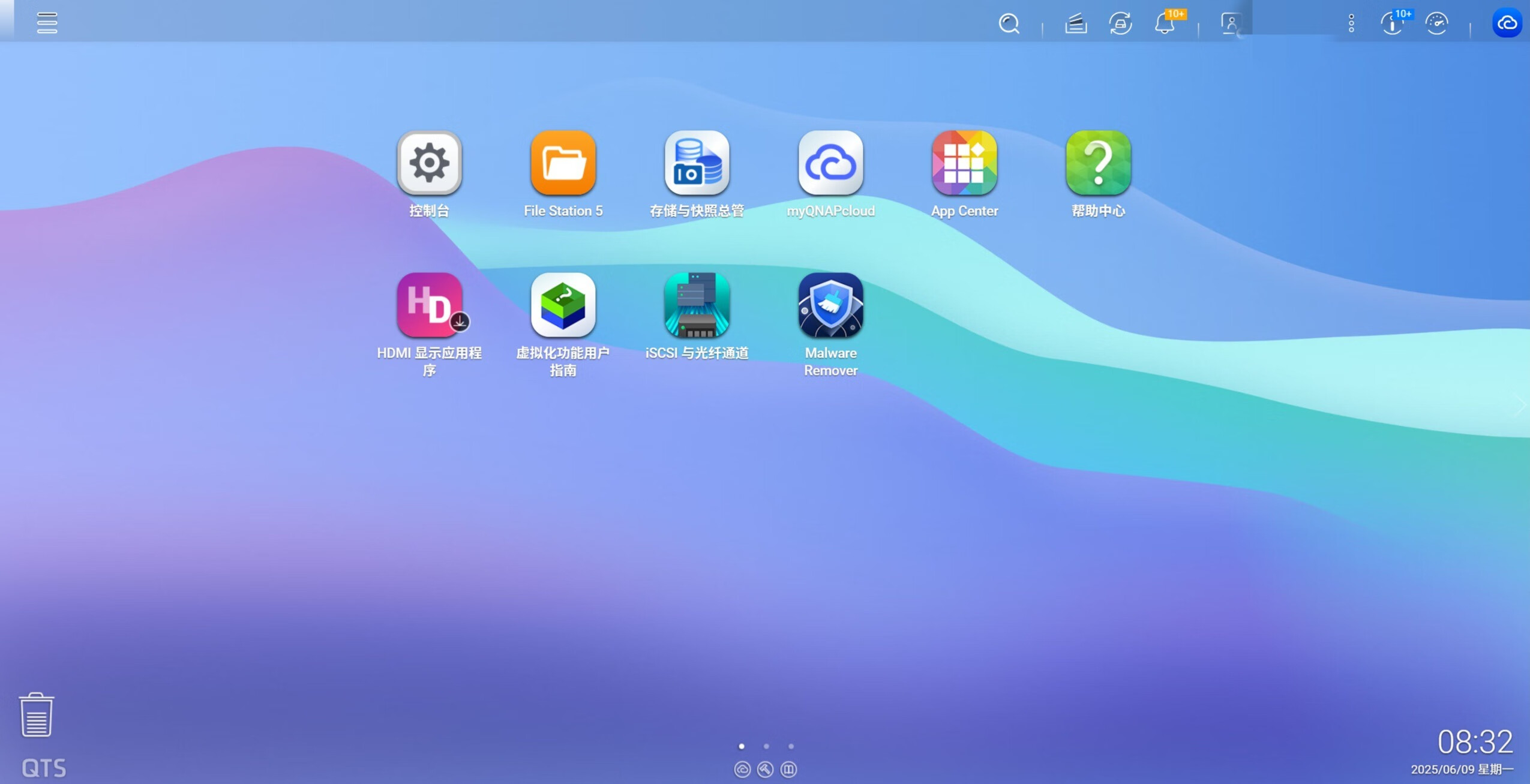1530x784 pixels.
Task: Go to first desktop page dot
Action: point(742,746)
